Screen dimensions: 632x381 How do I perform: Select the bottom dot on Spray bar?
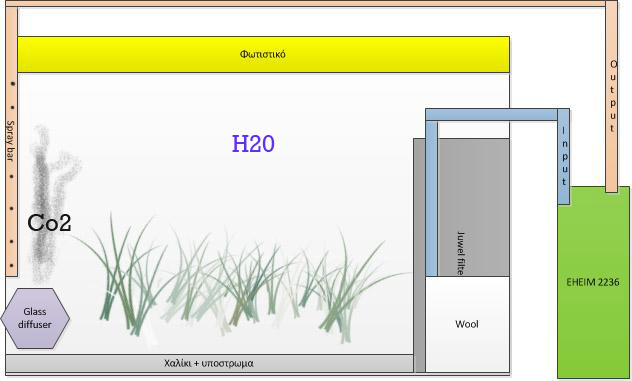(x=12, y=266)
